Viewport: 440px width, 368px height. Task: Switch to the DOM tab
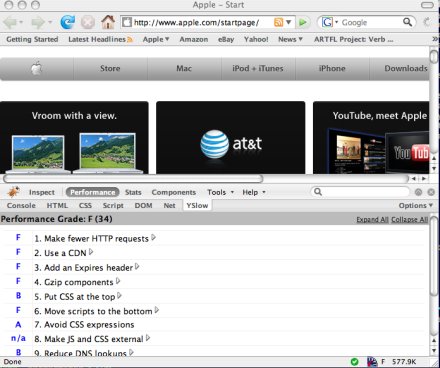click(143, 206)
